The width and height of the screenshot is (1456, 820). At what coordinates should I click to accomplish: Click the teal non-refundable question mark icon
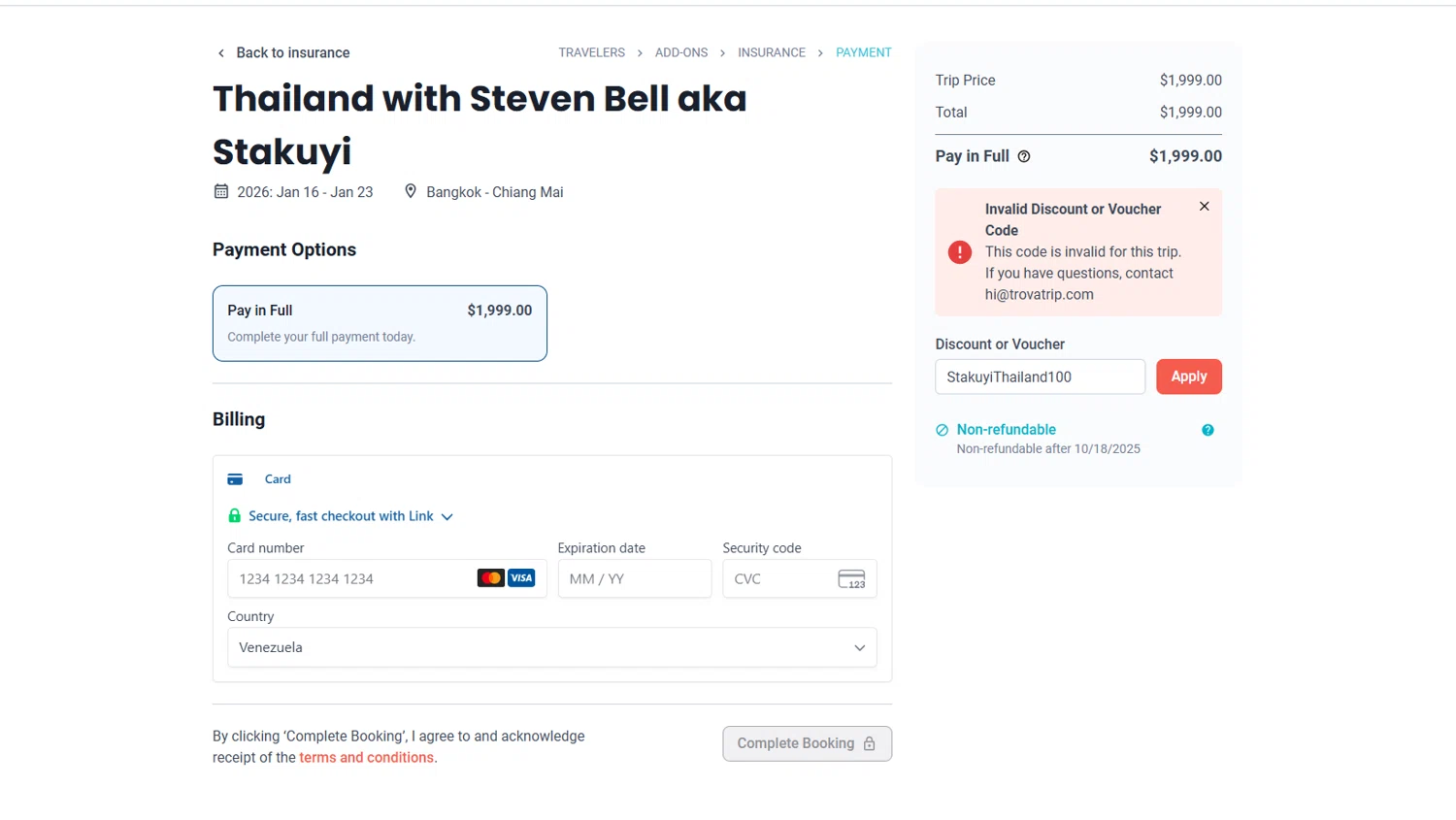click(1208, 430)
